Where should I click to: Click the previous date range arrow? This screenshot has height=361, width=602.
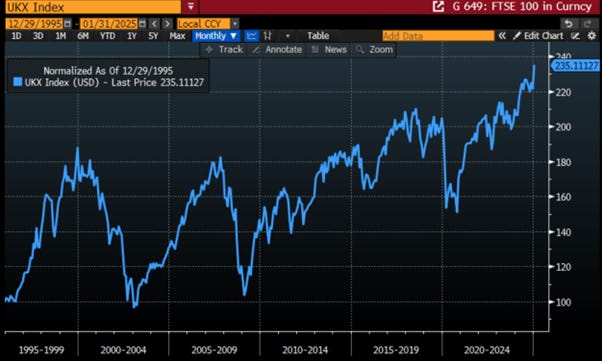point(154,24)
